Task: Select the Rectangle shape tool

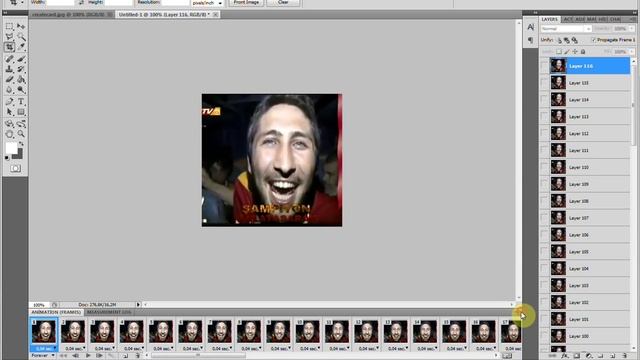Action: (21, 111)
